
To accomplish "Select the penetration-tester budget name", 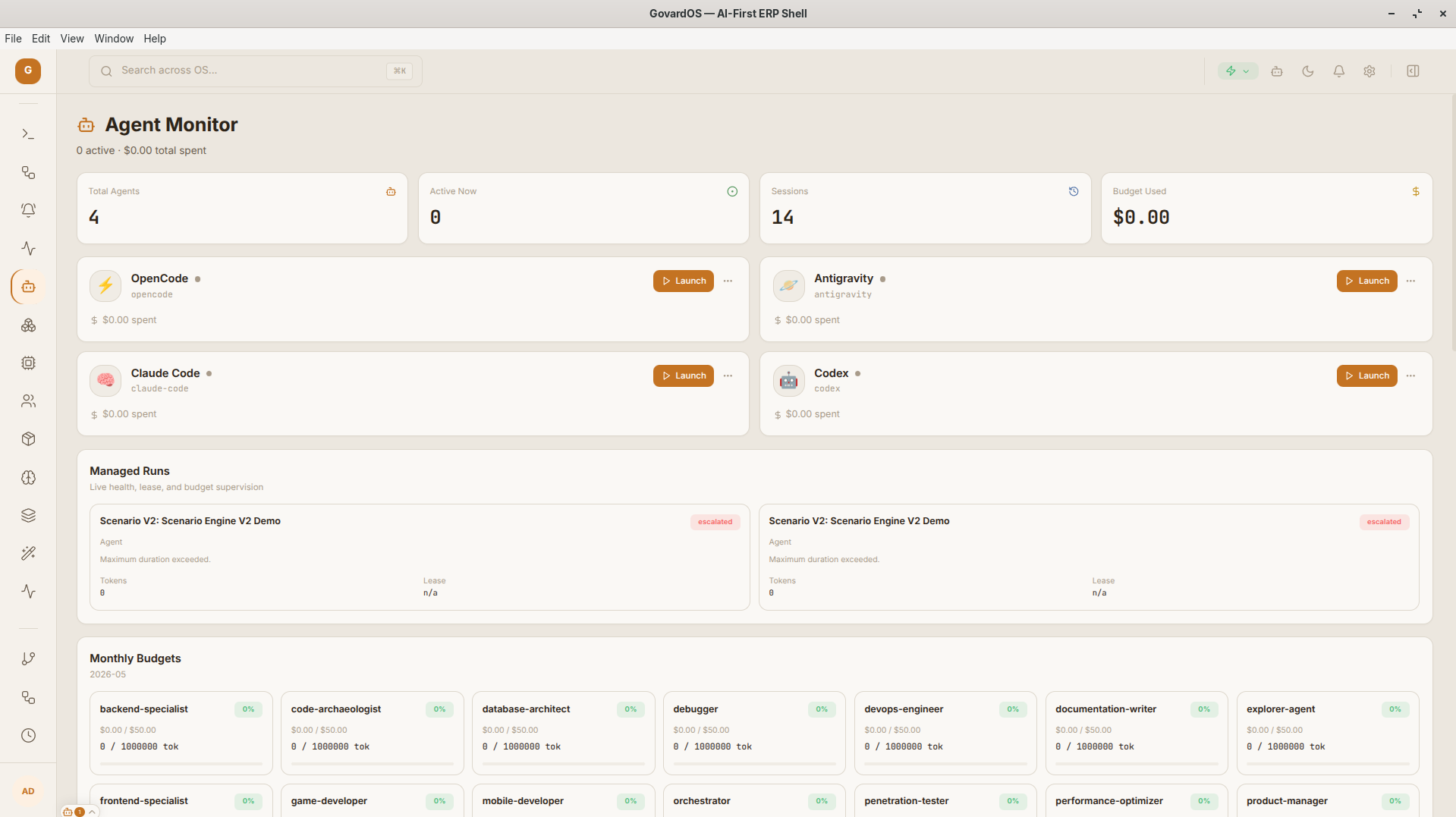I will click(x=906, y=801).
